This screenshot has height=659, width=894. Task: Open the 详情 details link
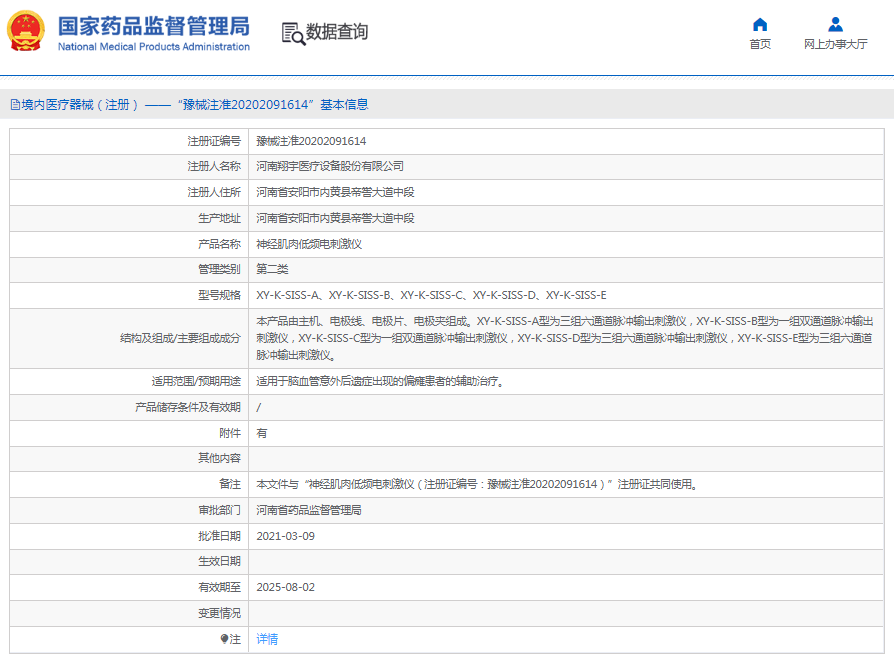click(x=267, y=639)
